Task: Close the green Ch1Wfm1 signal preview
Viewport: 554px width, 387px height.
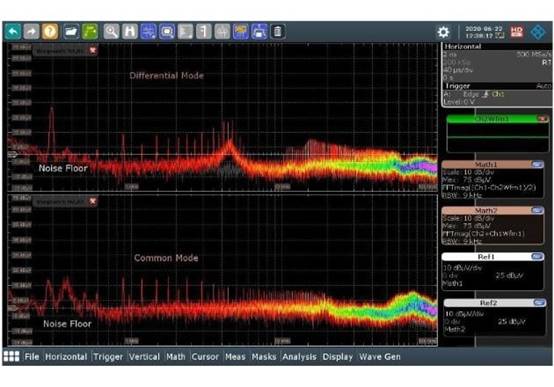Action: (542, 119)
